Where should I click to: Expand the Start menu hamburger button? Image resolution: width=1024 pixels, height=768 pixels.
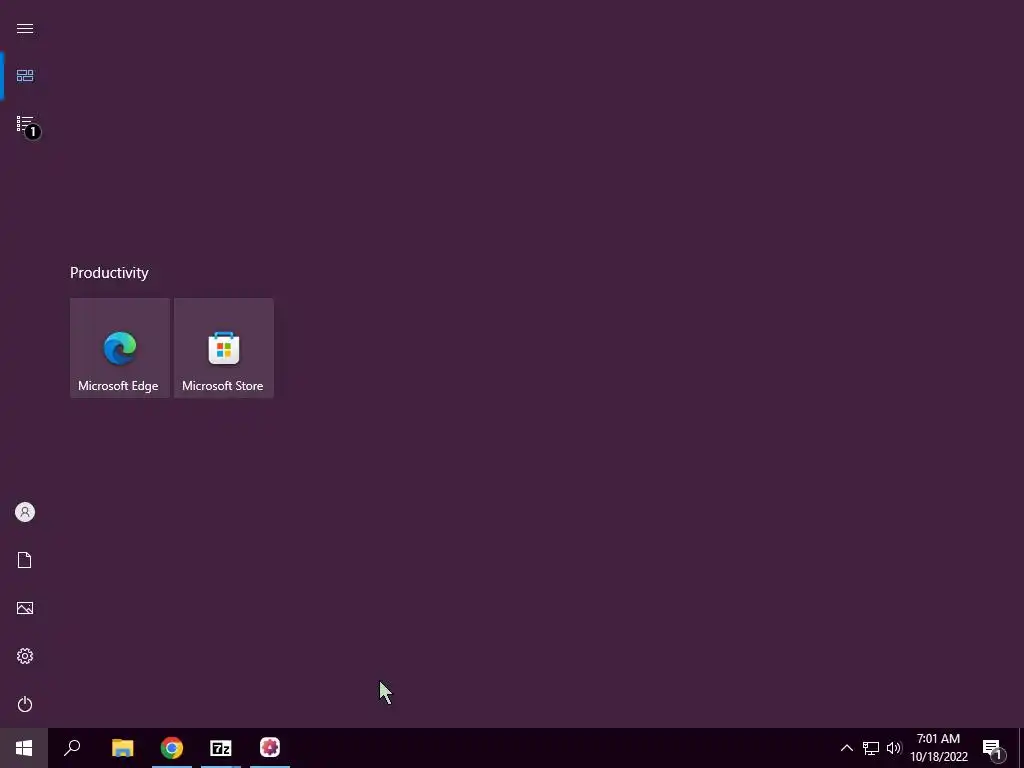point(25,28)
